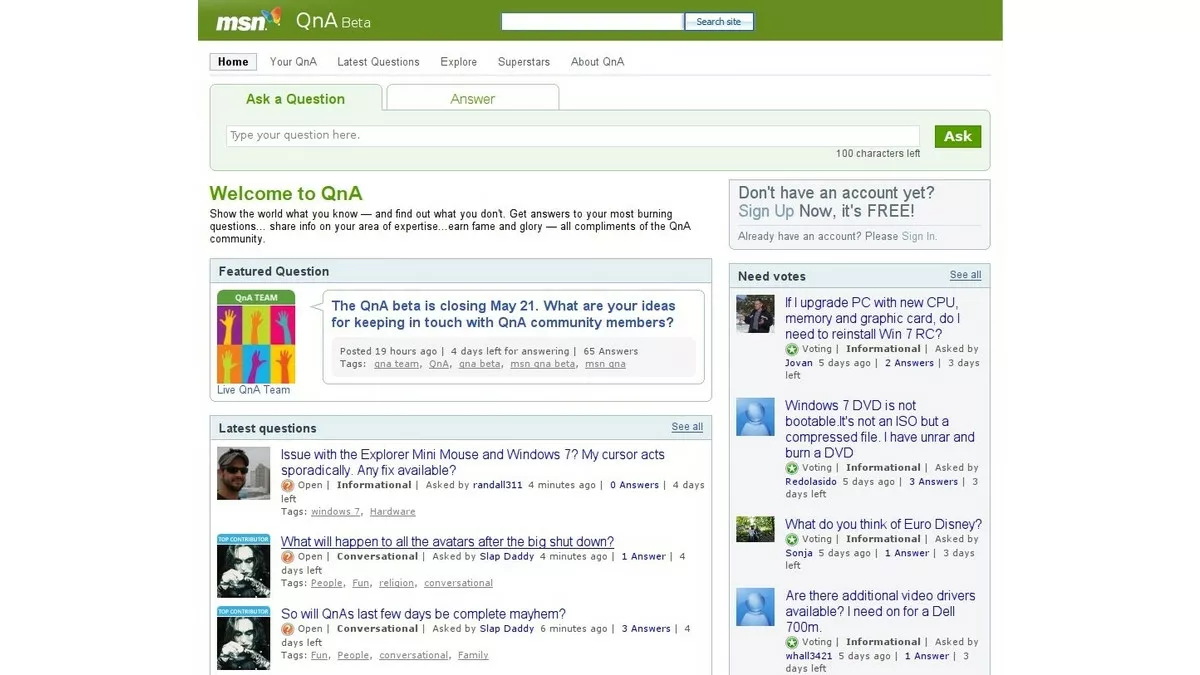Focus the site search box

point(592,22)
